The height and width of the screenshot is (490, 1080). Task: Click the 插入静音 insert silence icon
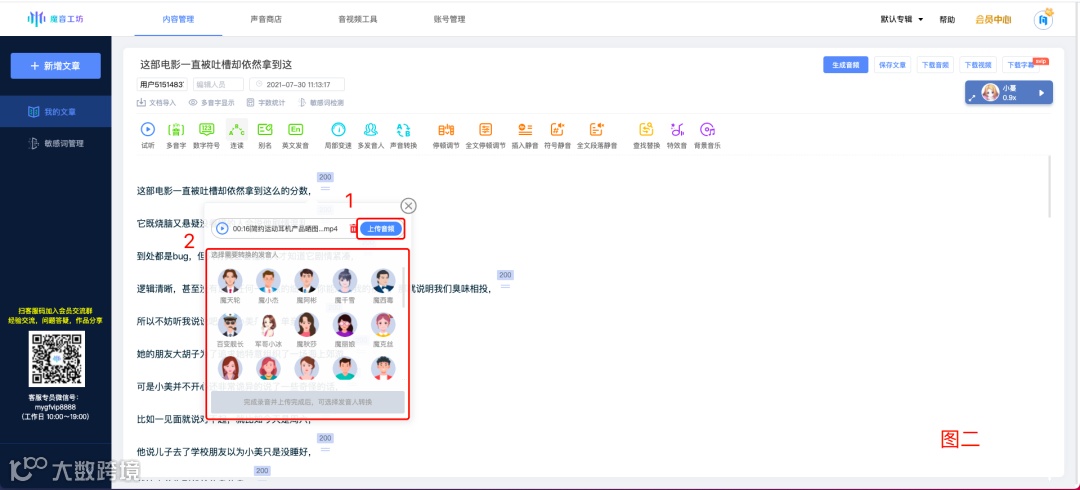[526, 129]
